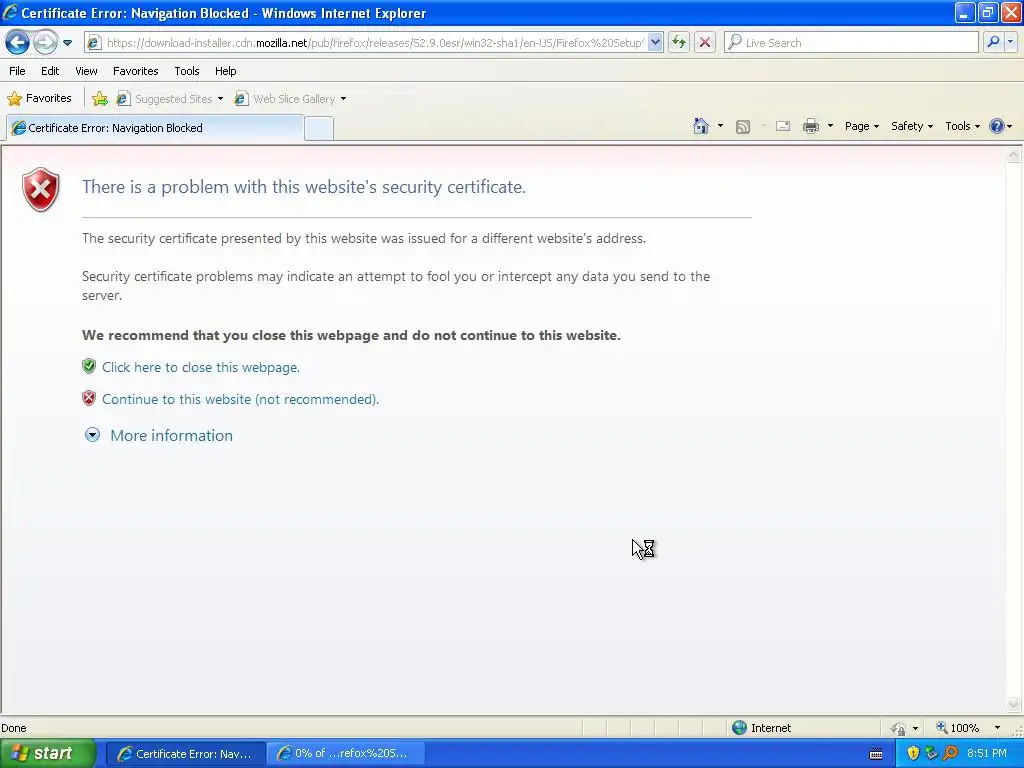Click the Print icon

[x=810, y=126]
